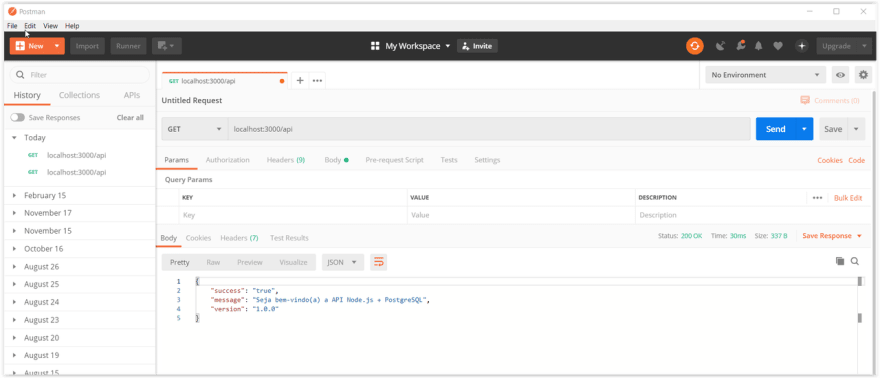
Task: Search within the response body
Action: pos(855,261)
